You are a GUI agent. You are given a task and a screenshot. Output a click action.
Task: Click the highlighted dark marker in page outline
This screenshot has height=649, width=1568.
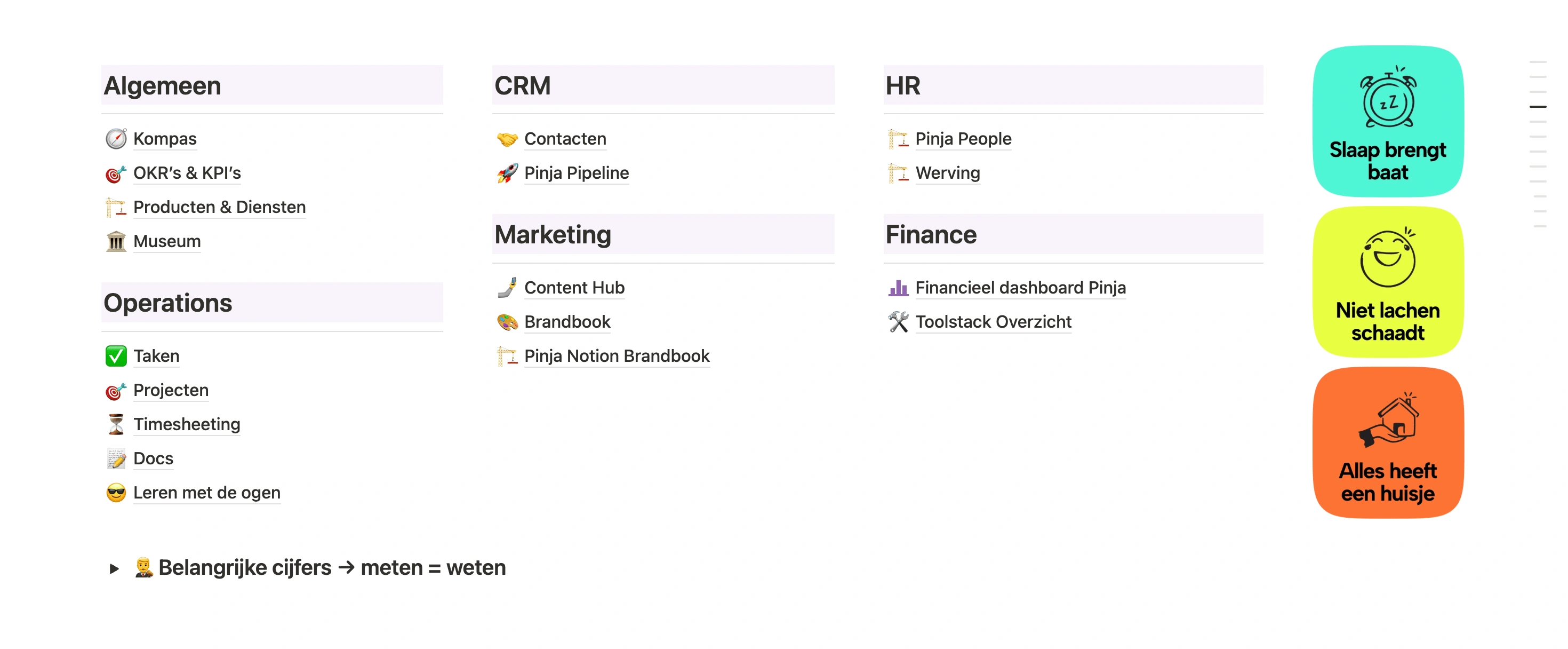tap(1538, 107)
